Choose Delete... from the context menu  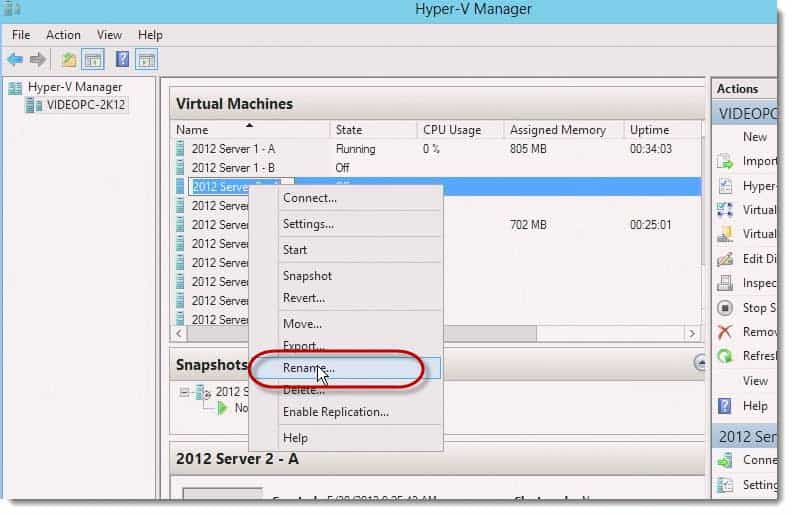point(346,390)
